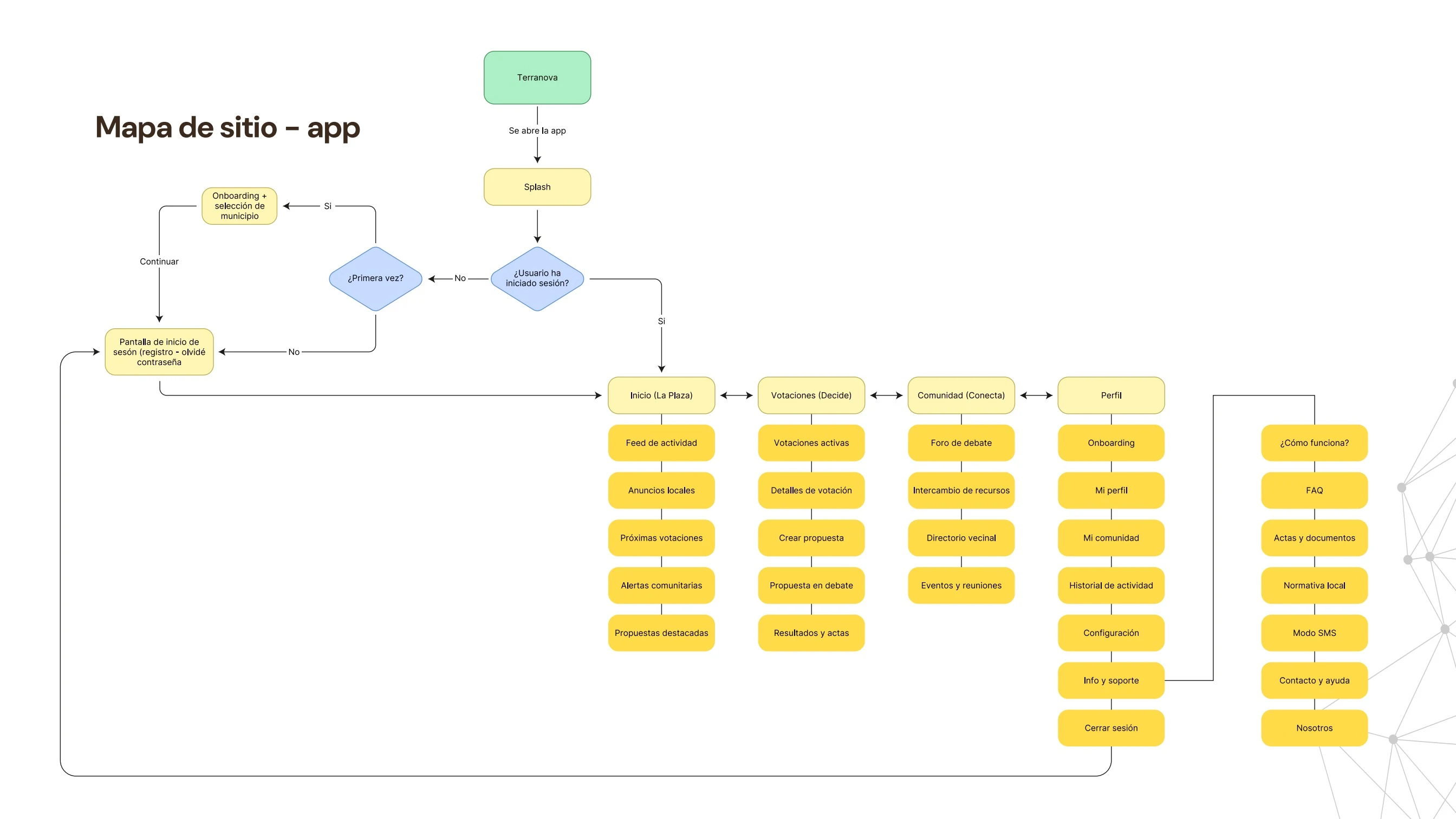Select the 'Se abre la app' connector label
The width and height of the screenshot is (1456, 819).
pos(537,131)
